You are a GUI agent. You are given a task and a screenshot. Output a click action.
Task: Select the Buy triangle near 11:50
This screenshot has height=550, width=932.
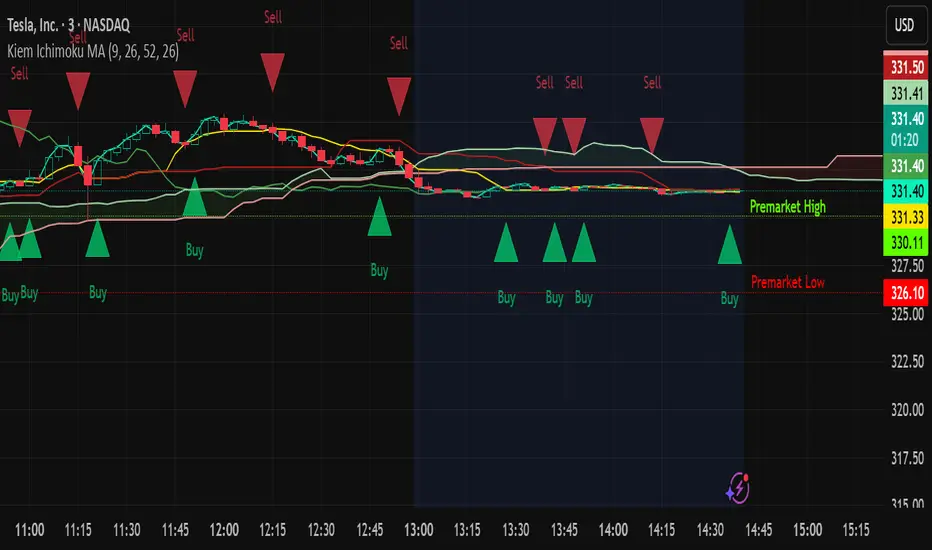click(194, 197)
